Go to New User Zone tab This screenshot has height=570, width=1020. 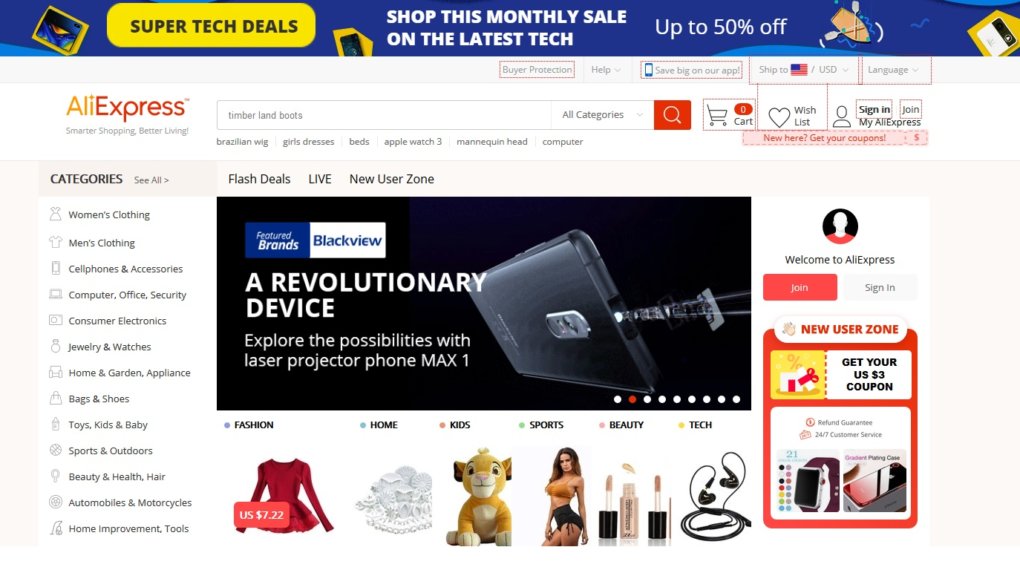392,179
